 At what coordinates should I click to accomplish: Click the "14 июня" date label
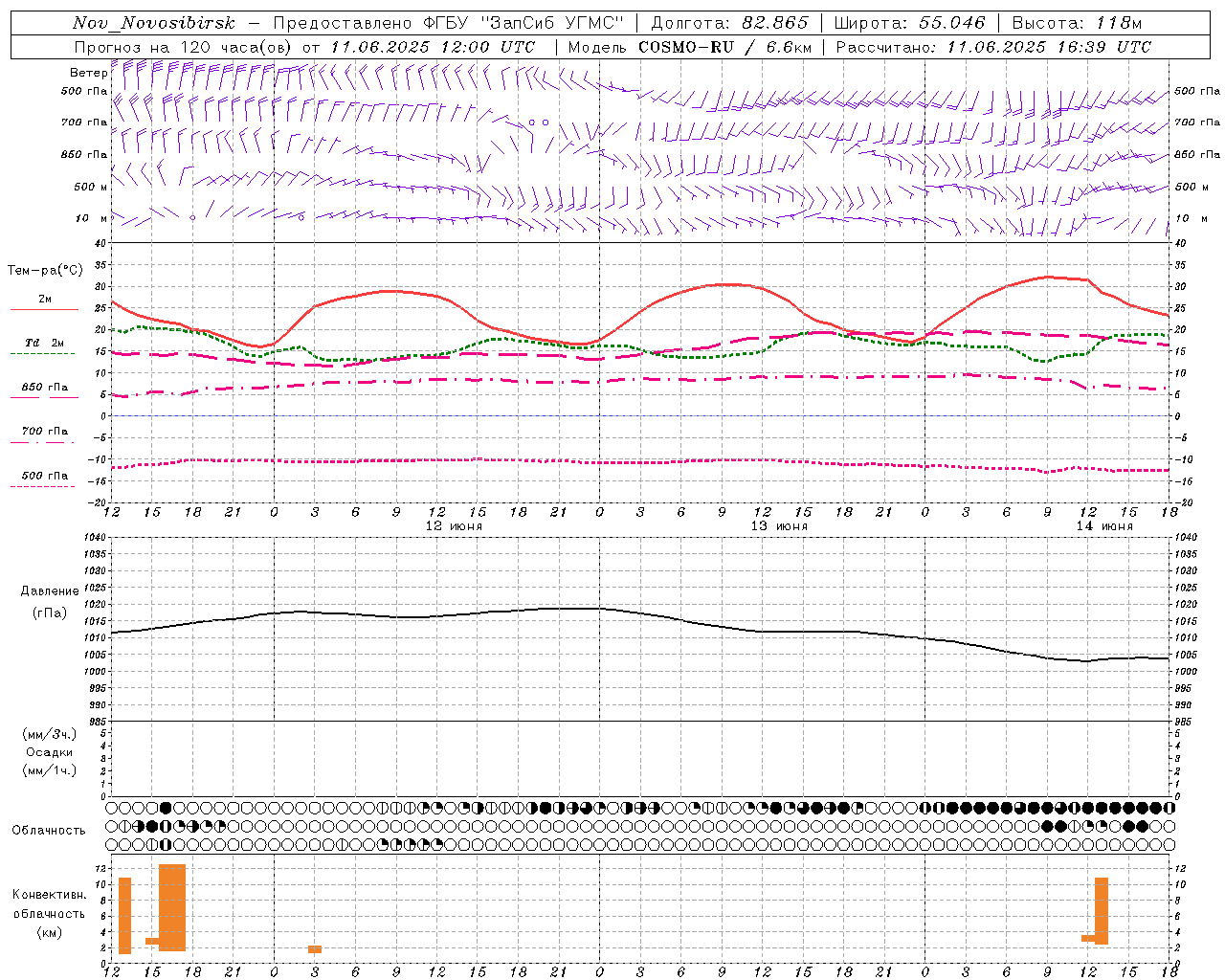tap(1104, 526)
